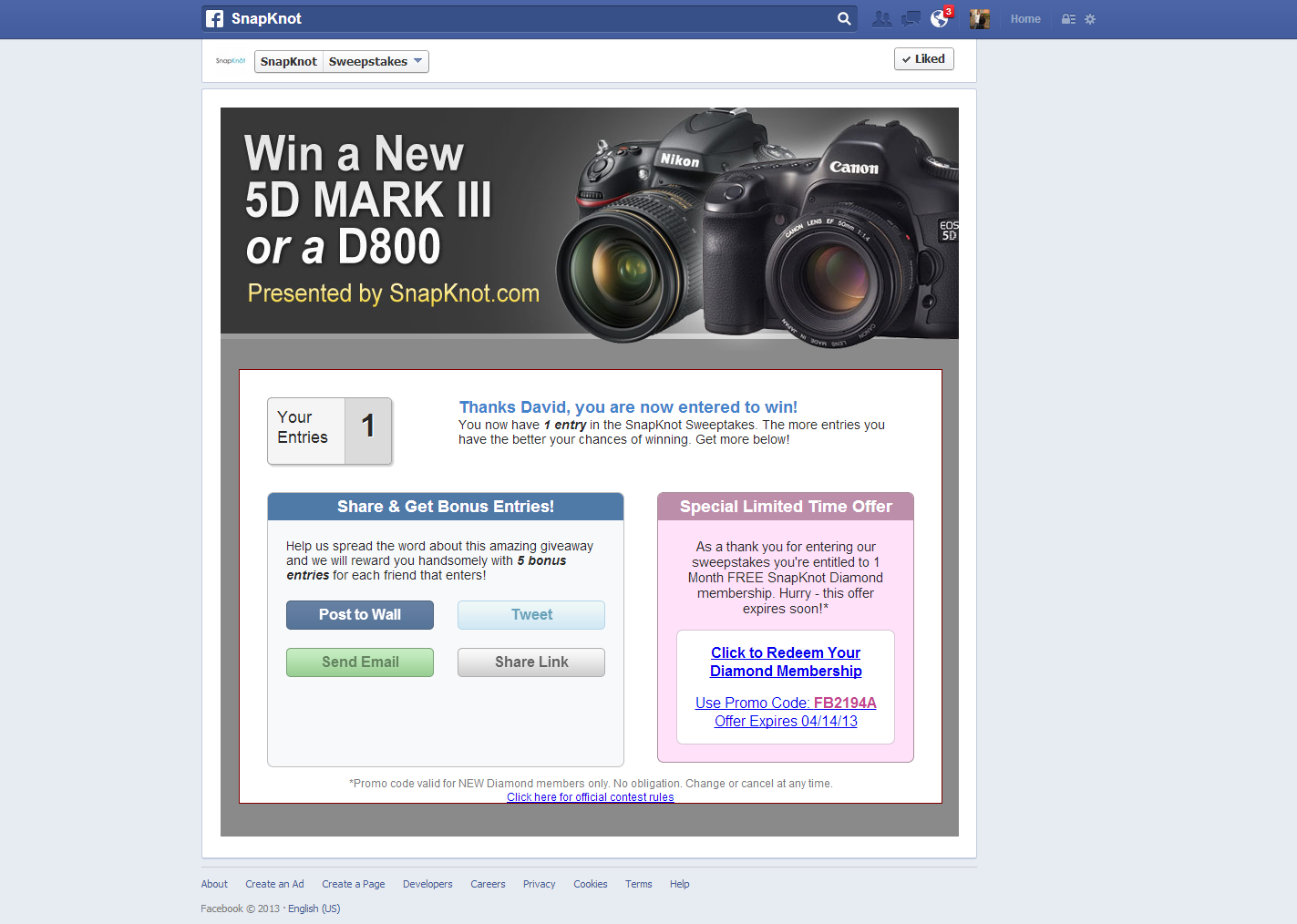Screen dimensions: 1297x924
Task: Click the SnapKnot page name button
Action: pos(289,61)
